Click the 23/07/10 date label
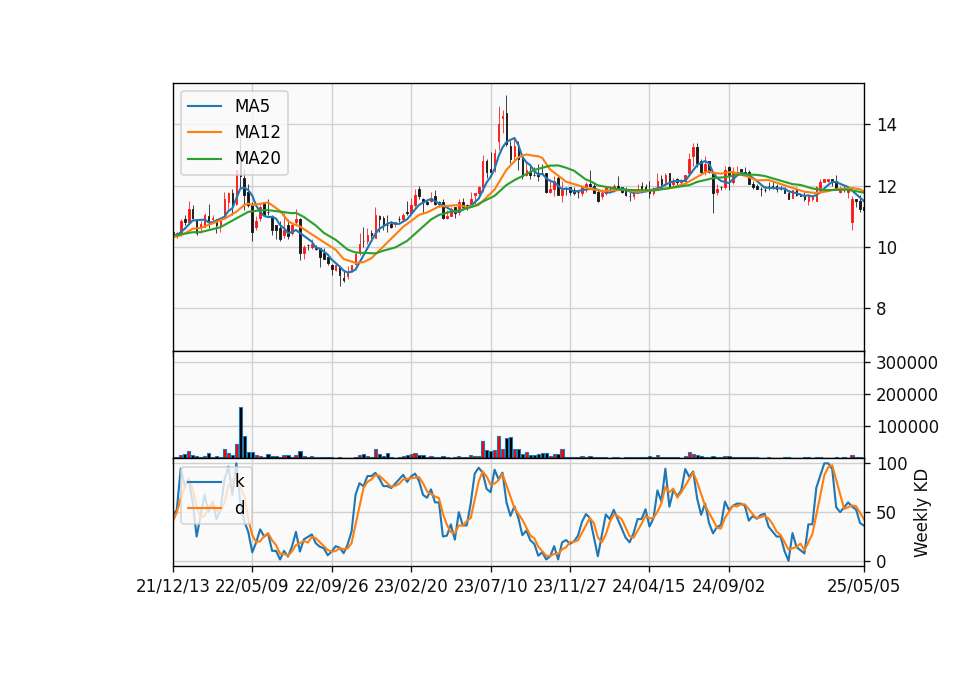The height and width of the screenshot is (690, 960). (x=490, y=586)
